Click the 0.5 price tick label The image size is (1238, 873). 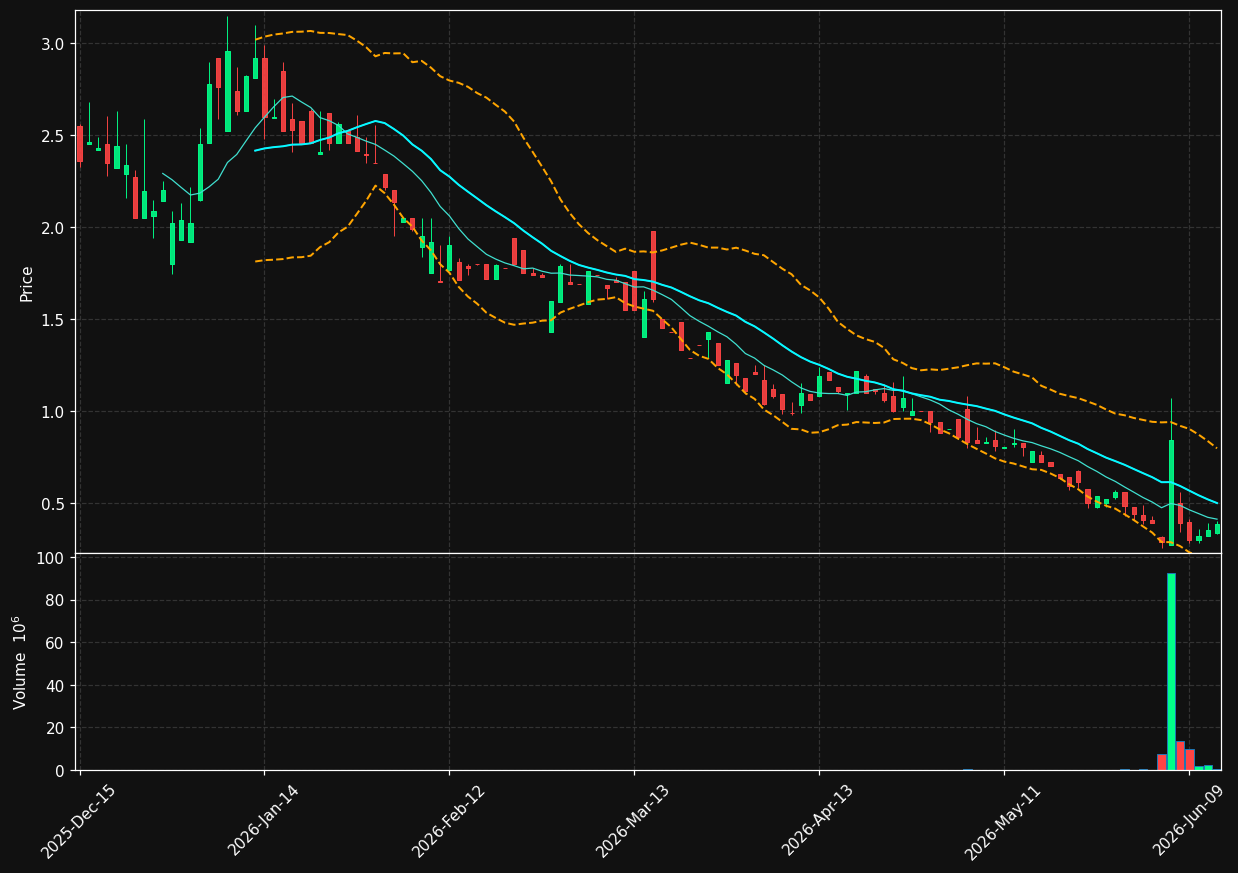point(53,504)
